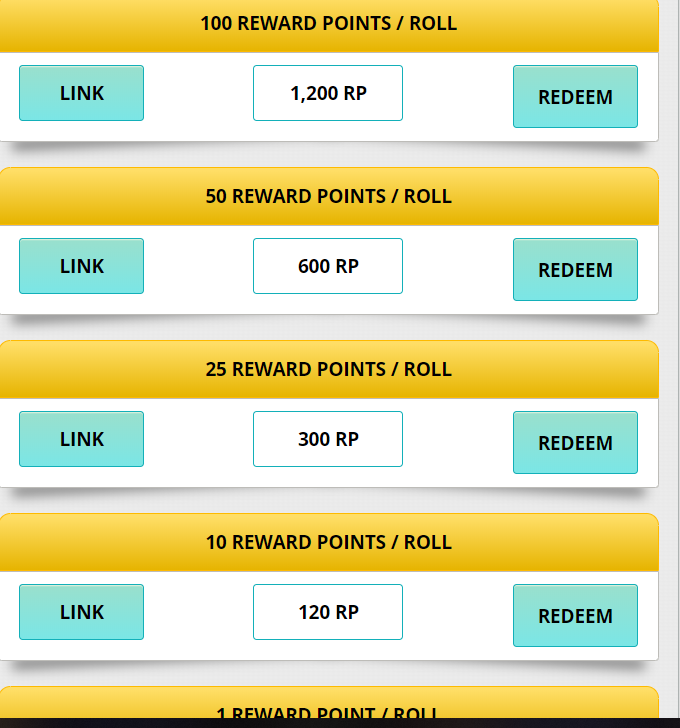Expand the 10 Reward Points / Roll header

[x=328, y=542]
